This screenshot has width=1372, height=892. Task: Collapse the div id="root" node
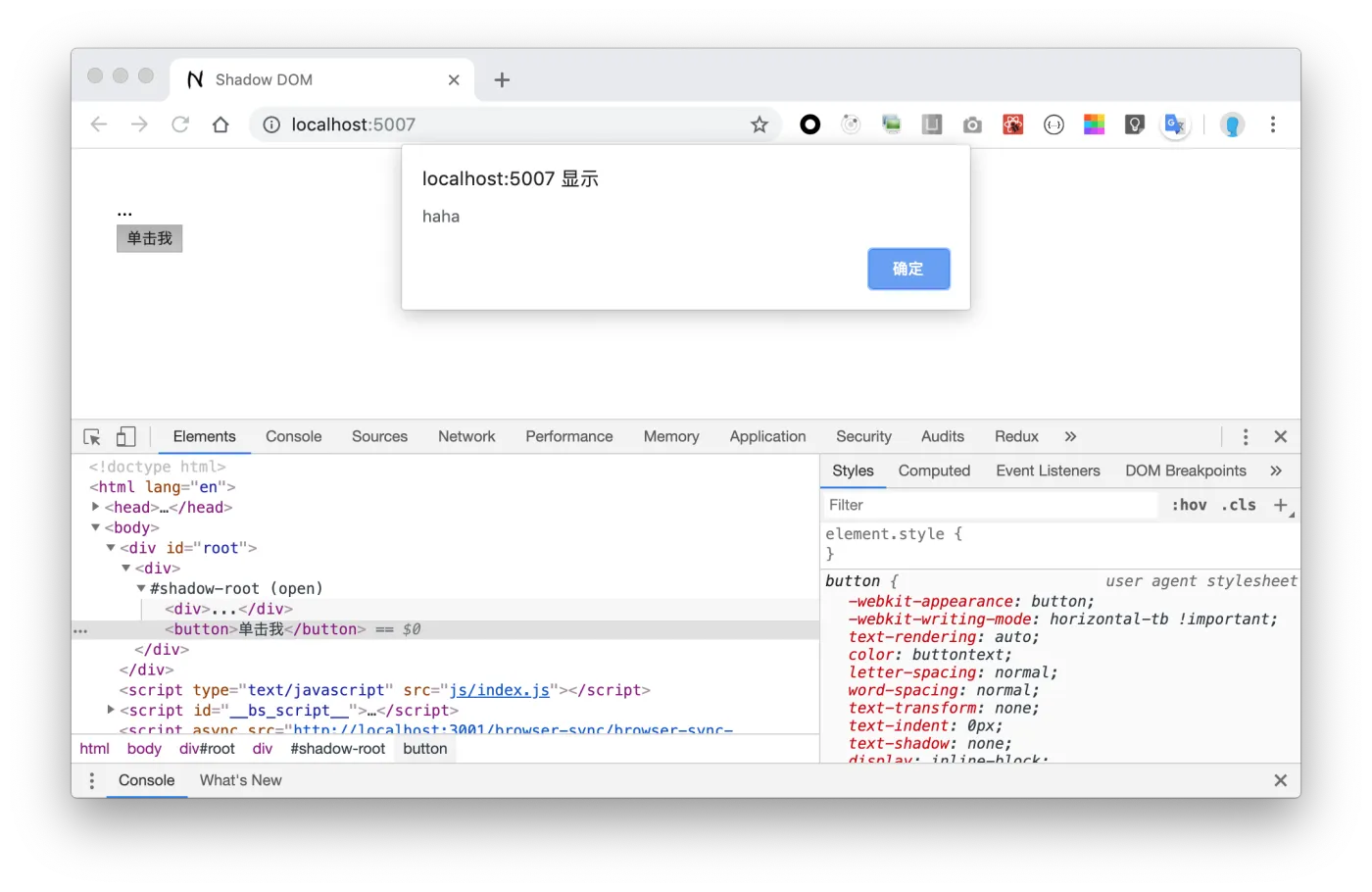pos(111,548)
